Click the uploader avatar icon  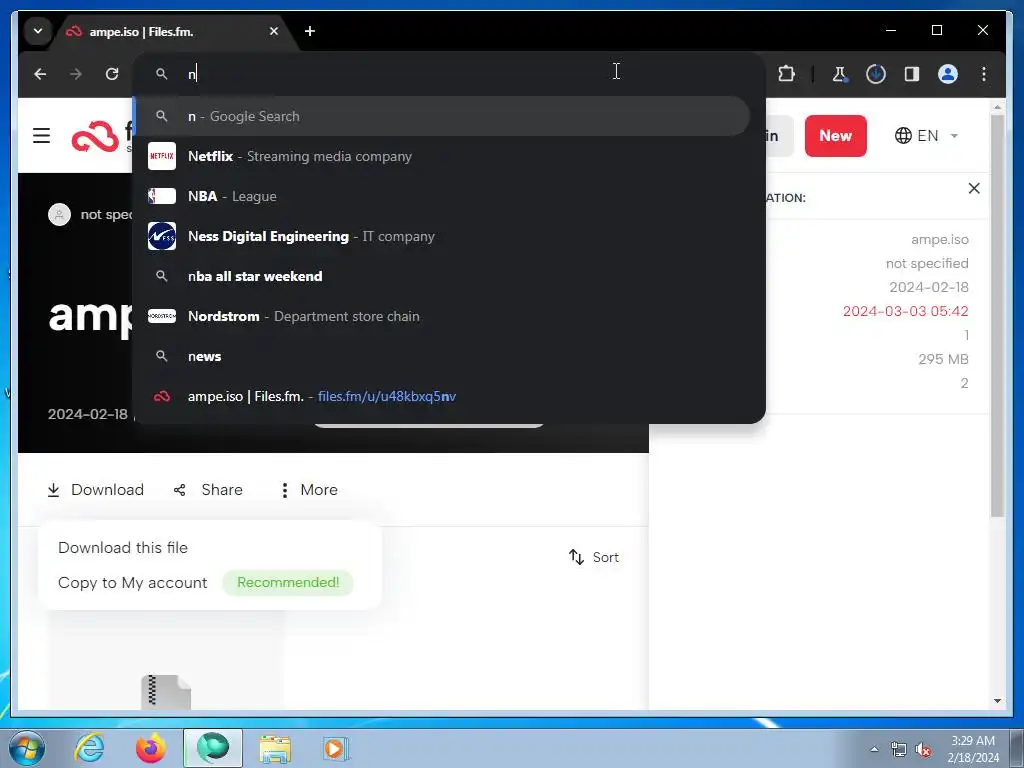(59, 214)
